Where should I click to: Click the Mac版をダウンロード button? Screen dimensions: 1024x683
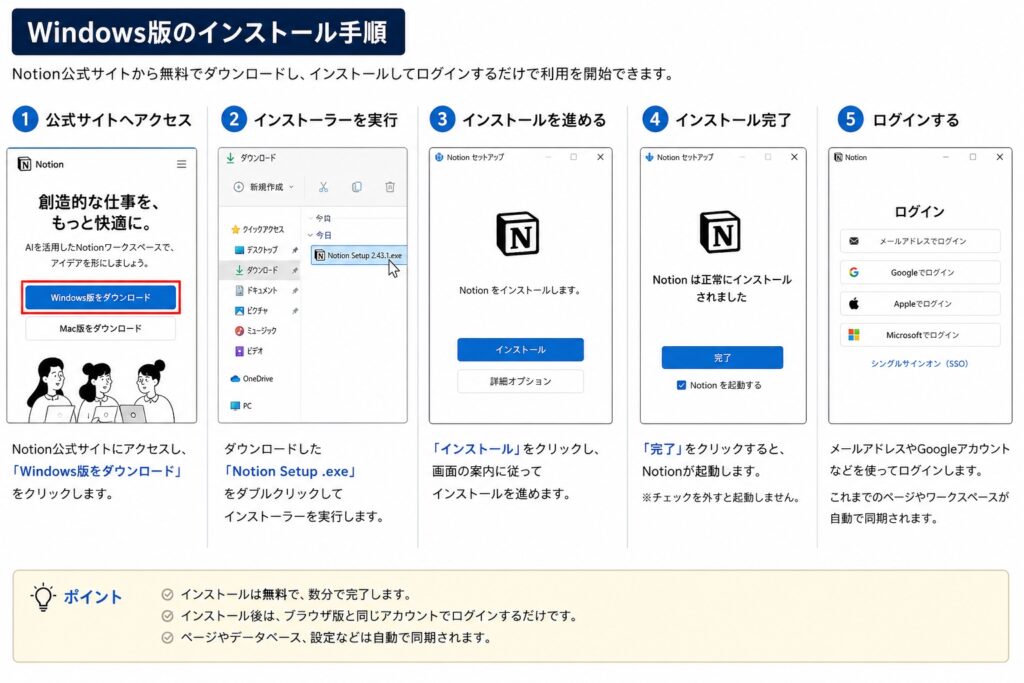pyautogui.click(x=101, y=328)
